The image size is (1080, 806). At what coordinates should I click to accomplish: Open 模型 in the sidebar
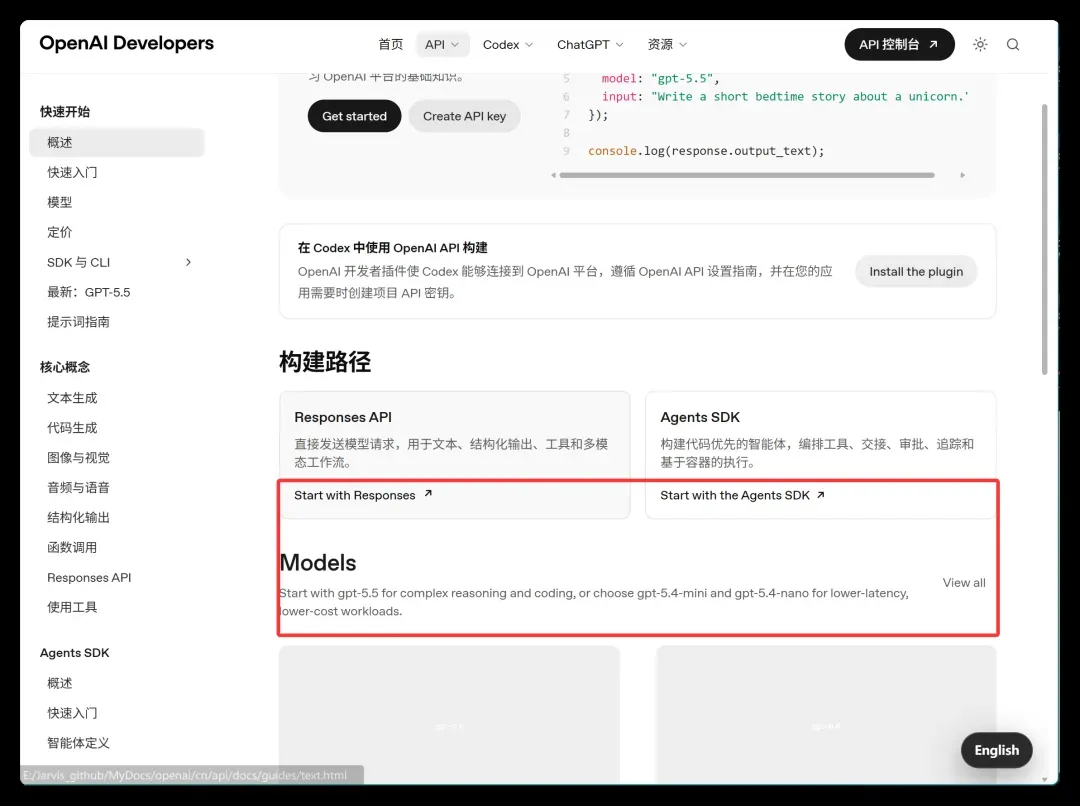tap(59, 202)
